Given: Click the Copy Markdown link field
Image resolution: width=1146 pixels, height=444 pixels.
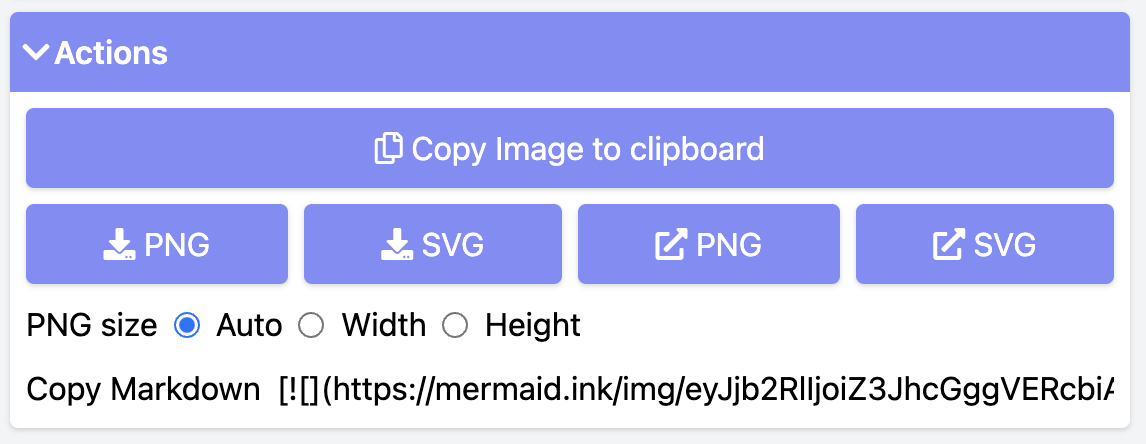Looking at the screenshot, I should click(697, 390).
